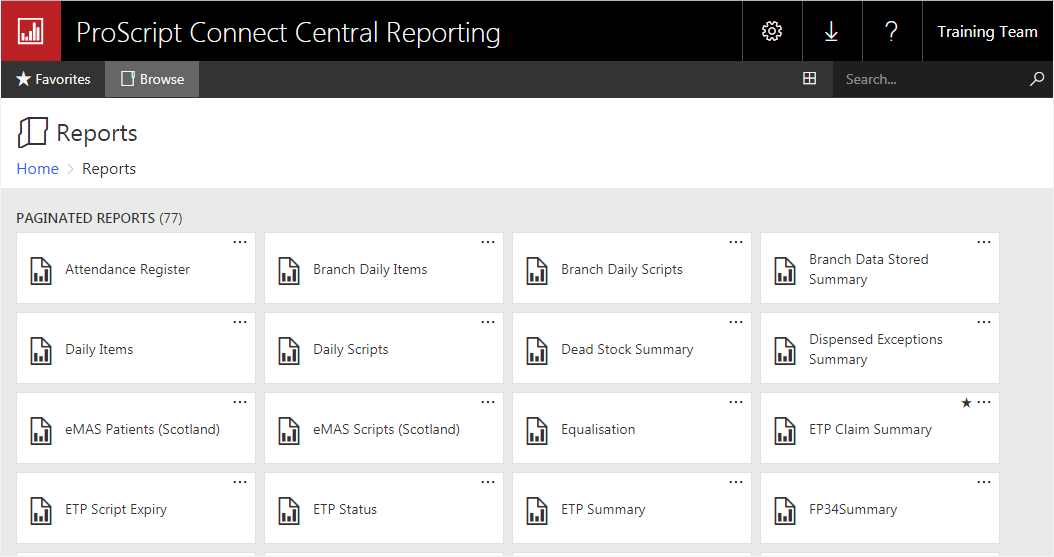Open Dispensed Exceptions Summary report
The image size is (1054, 557).
(x=880, y=348)
